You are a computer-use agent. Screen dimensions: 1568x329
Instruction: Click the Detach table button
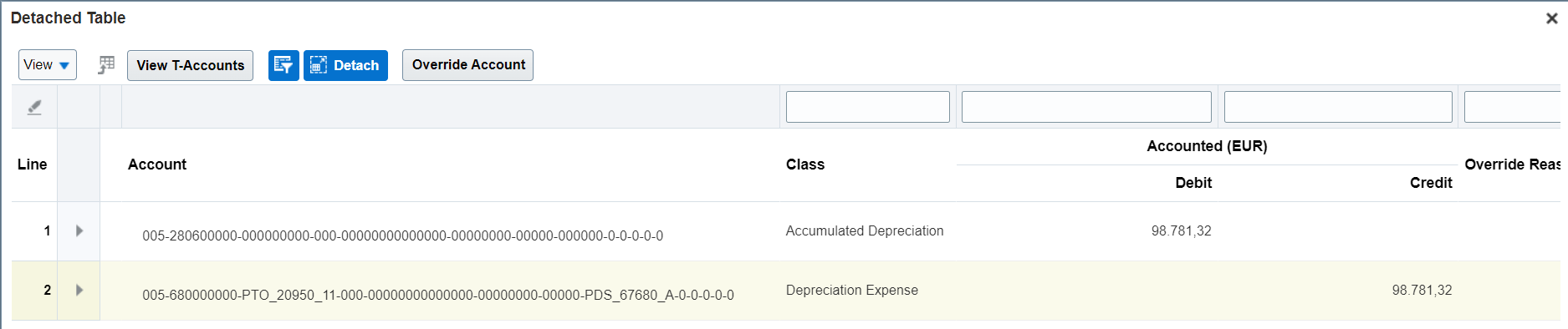tap(345, 65)
